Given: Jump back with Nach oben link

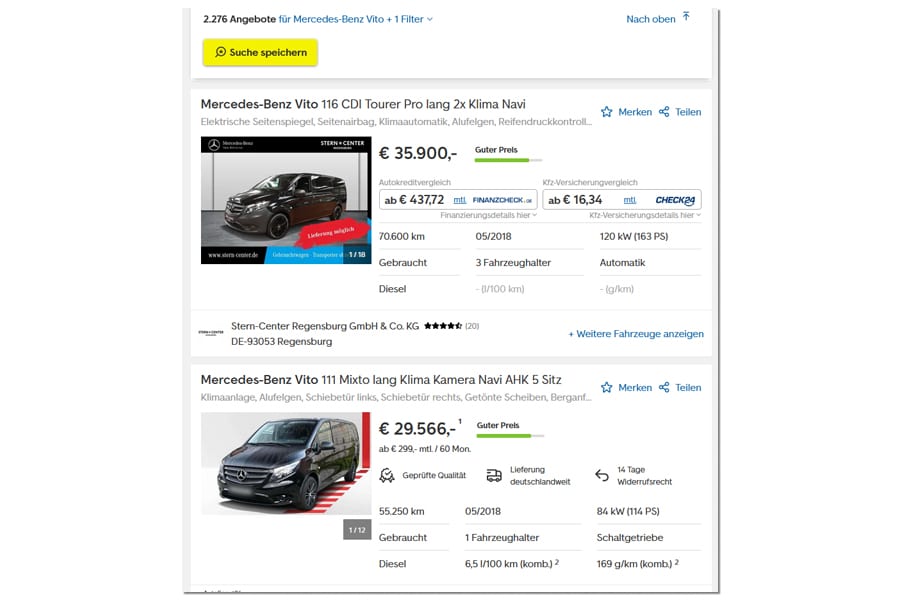Looking at the screenshot, I should pyautogui.click(x=651, y=19).
